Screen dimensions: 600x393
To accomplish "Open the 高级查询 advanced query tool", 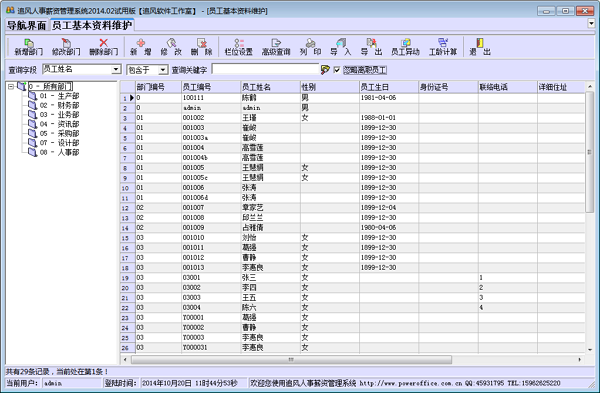I will pyautogui.click(x=276, y=47).
